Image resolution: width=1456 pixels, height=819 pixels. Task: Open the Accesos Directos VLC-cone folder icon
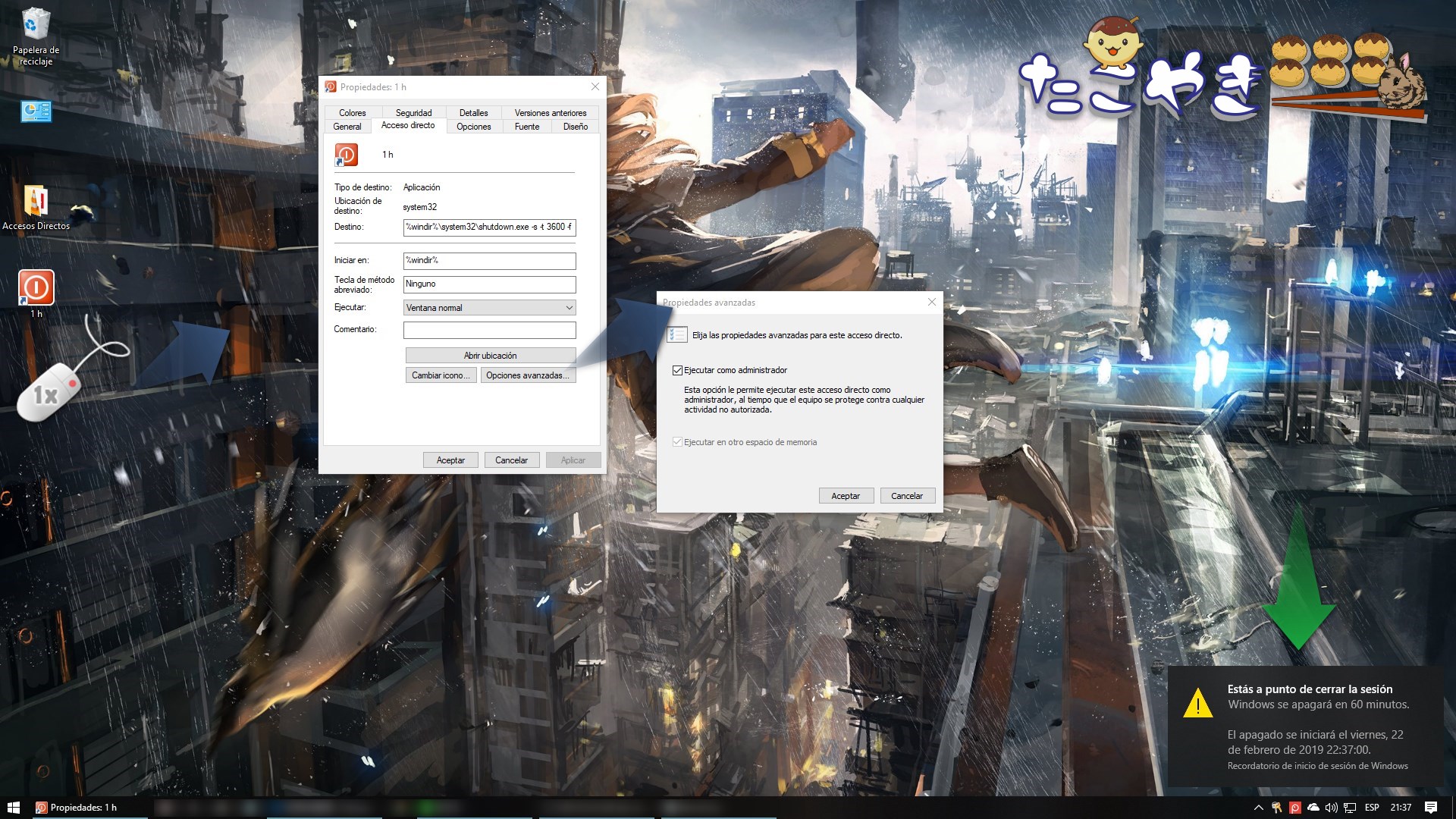36,207
